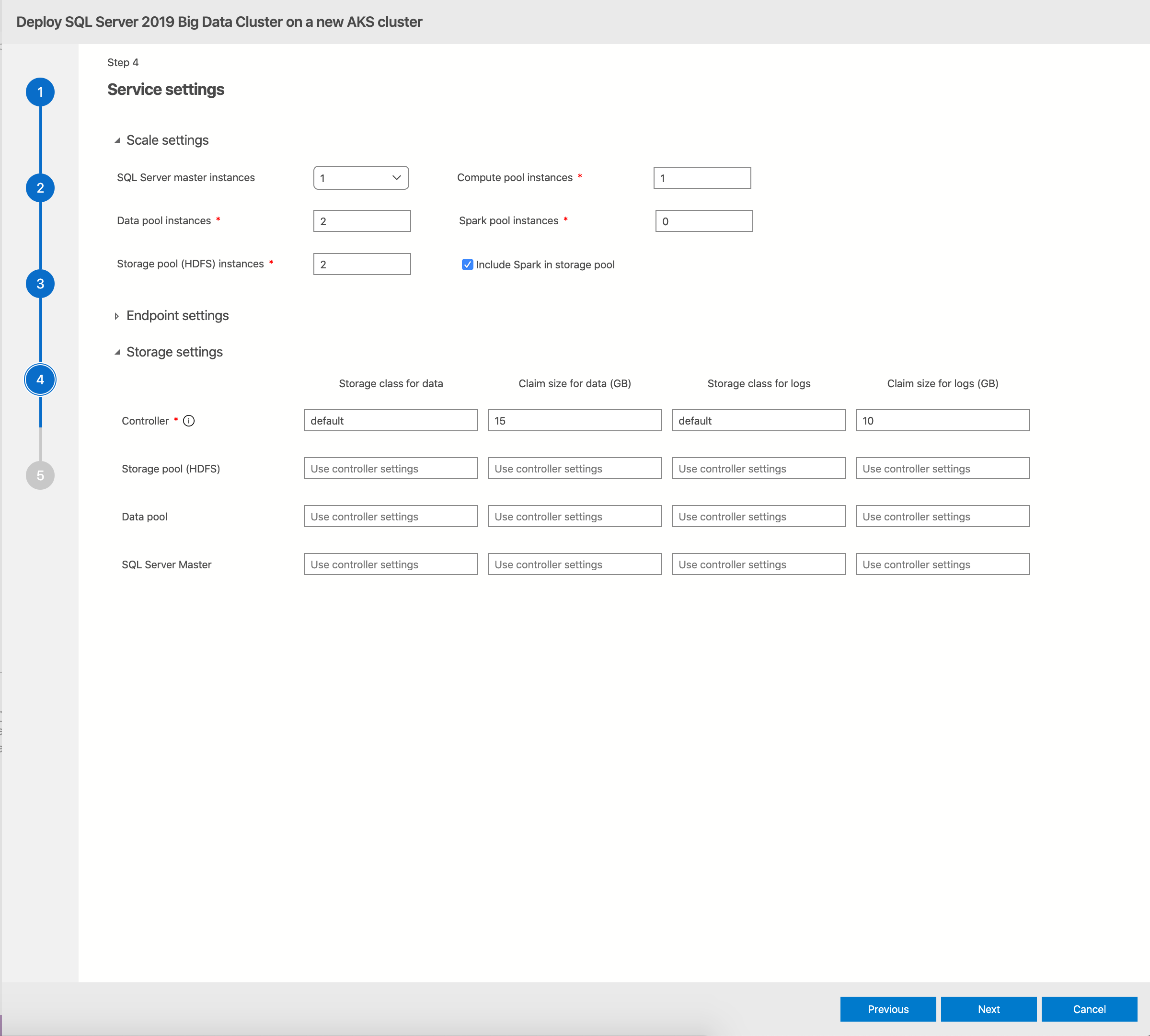Jump to wizard step 5 circle
The width and height of the screenshot is (1150, 1036).
point(40,475)
